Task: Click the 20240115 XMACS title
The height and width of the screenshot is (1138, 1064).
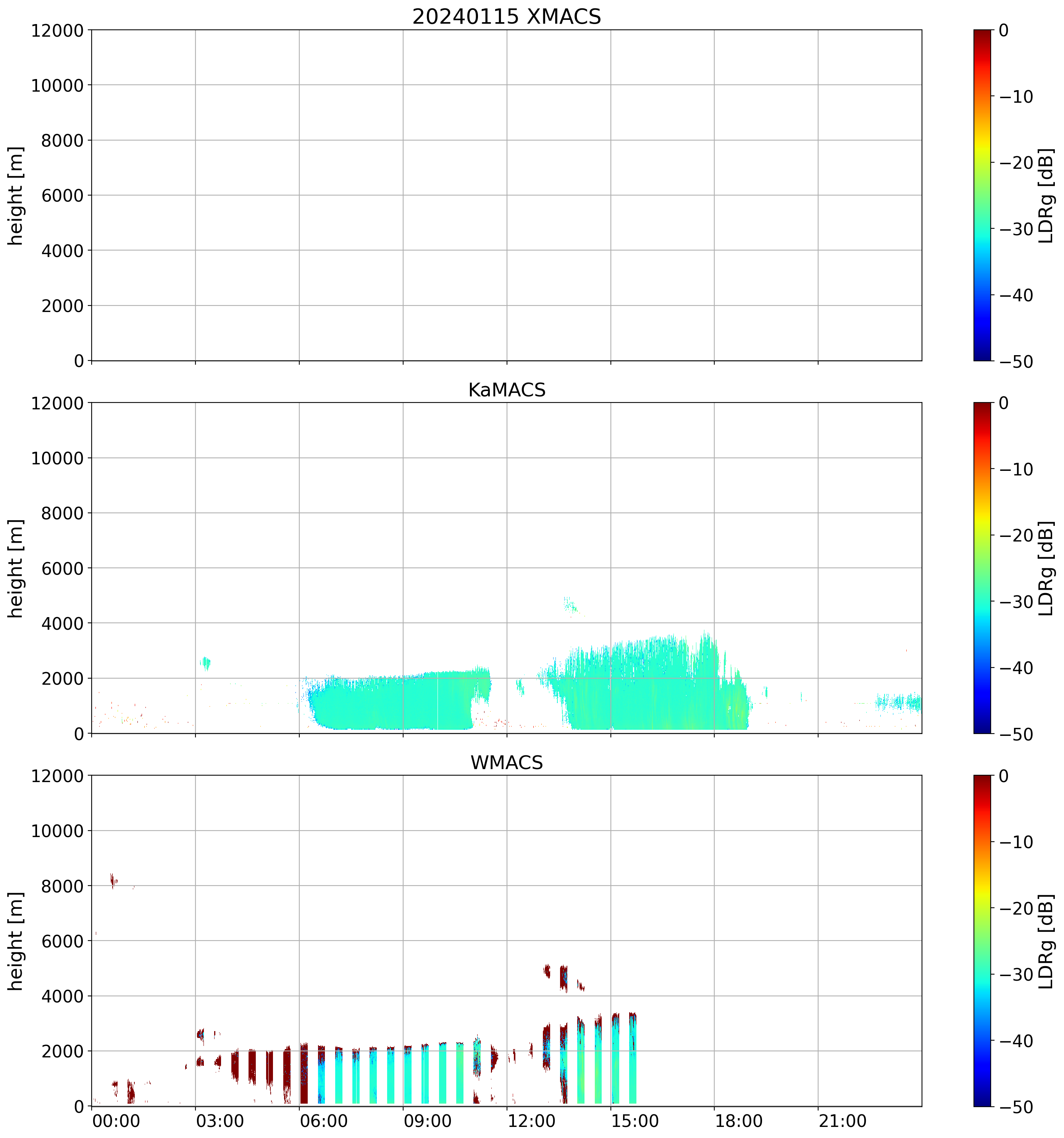Action: [x=507, y=16]
